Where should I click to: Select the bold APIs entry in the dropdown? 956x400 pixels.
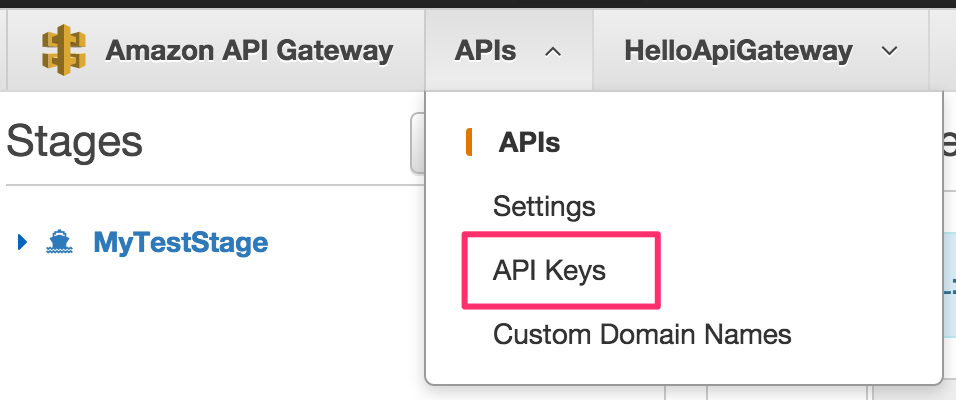pos(529,143)
